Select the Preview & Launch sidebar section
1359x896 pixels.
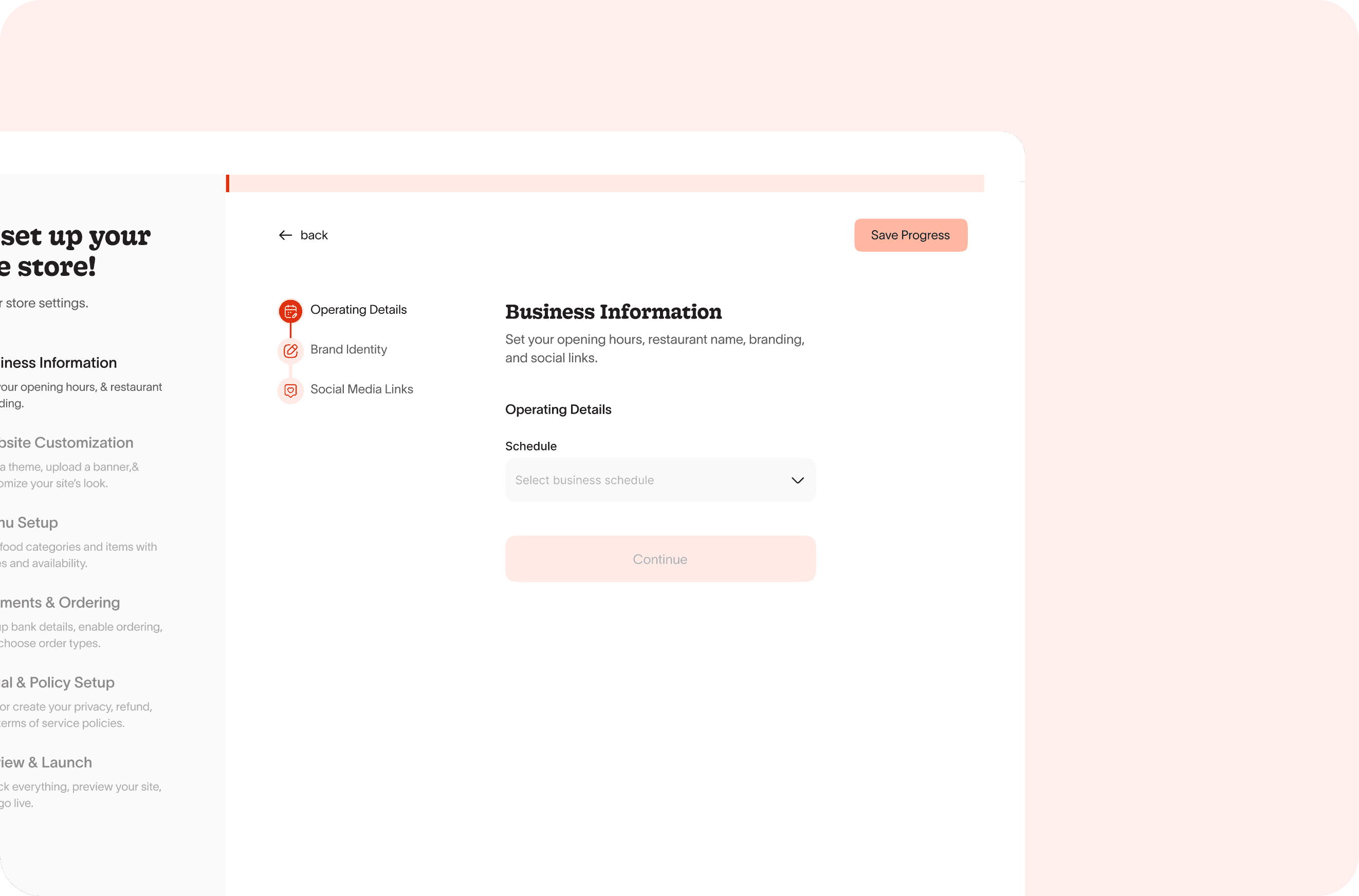pyautogui.click(x=46, y=762)
